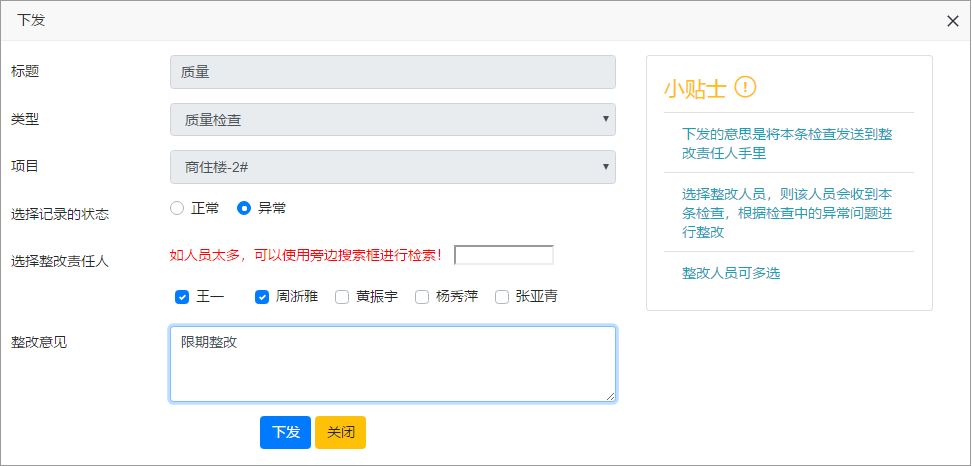Select the 正常 radio option

177,208
